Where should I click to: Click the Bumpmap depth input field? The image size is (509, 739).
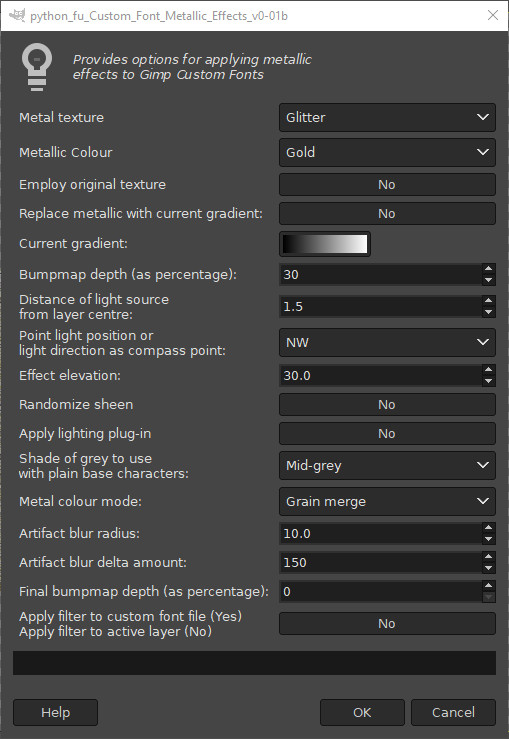tap(381, 274)
